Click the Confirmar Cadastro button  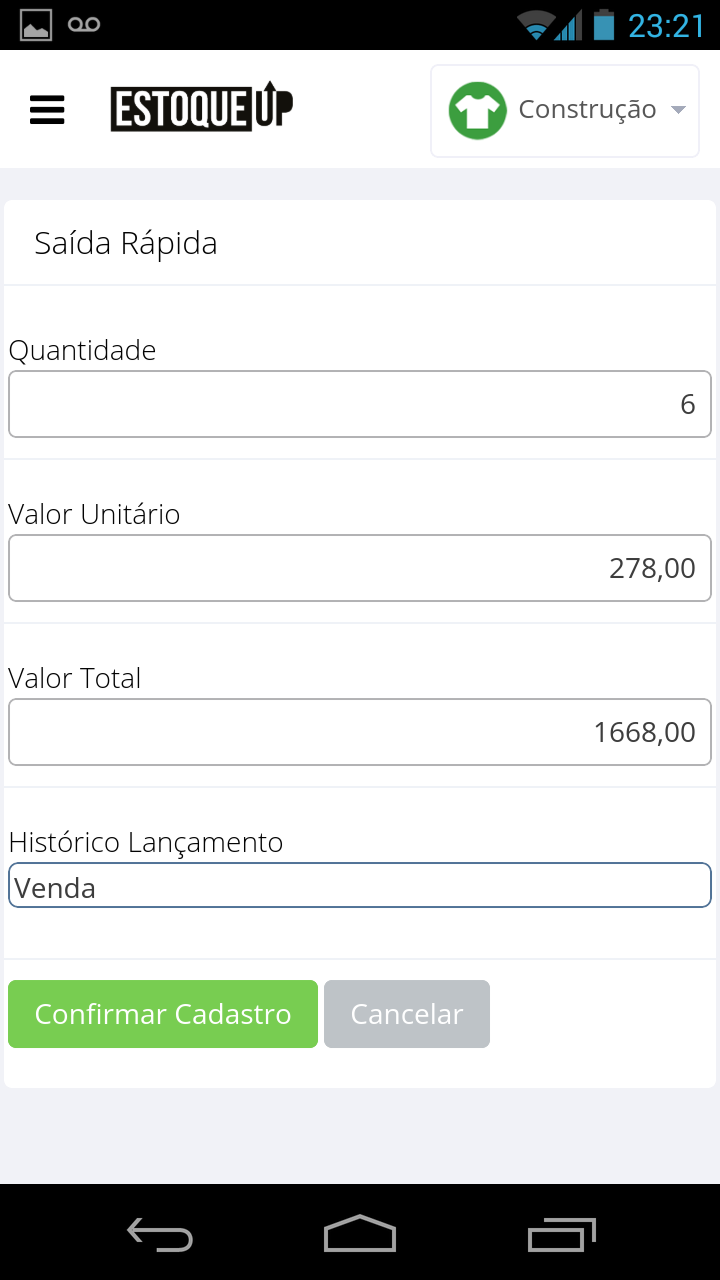coord(163,1014)
